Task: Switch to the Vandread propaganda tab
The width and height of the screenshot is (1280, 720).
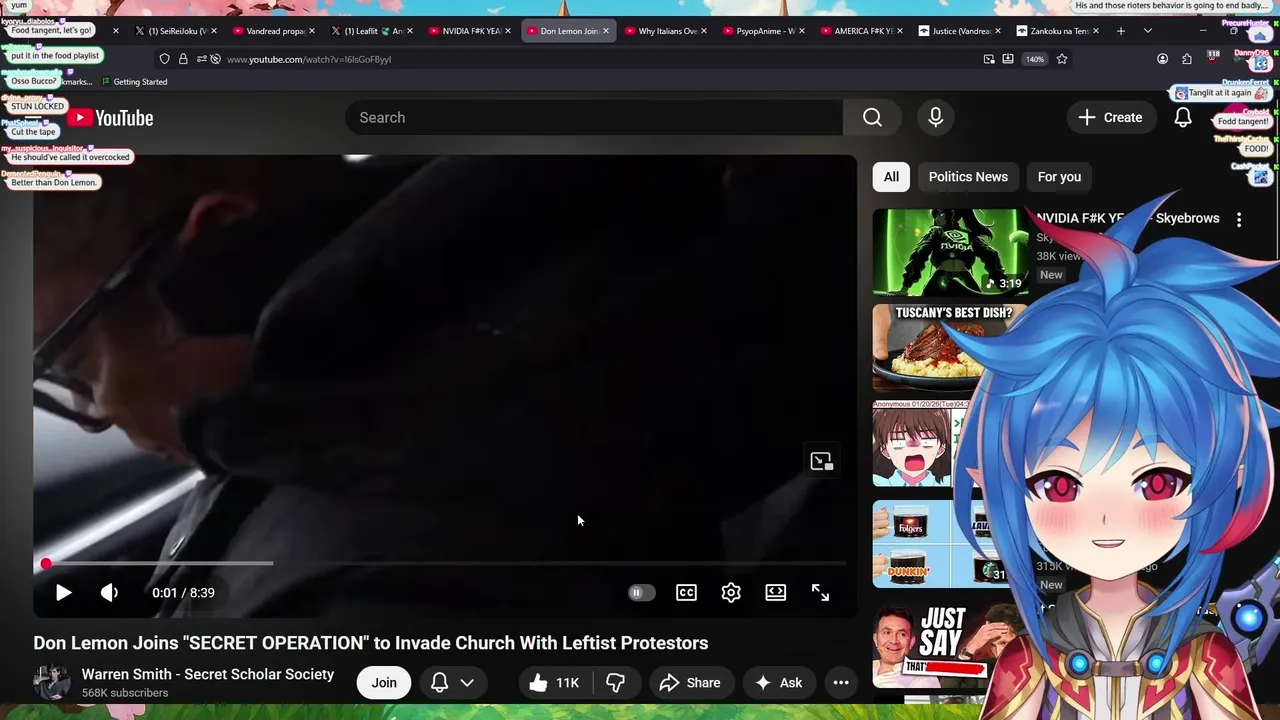Action: point(273,31)
